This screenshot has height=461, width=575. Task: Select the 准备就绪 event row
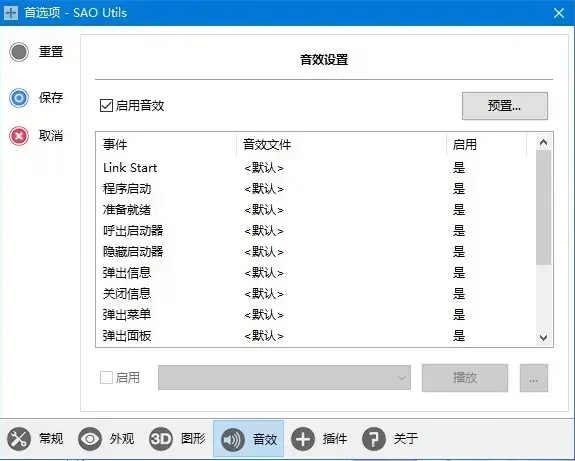[x=316, y=210]
